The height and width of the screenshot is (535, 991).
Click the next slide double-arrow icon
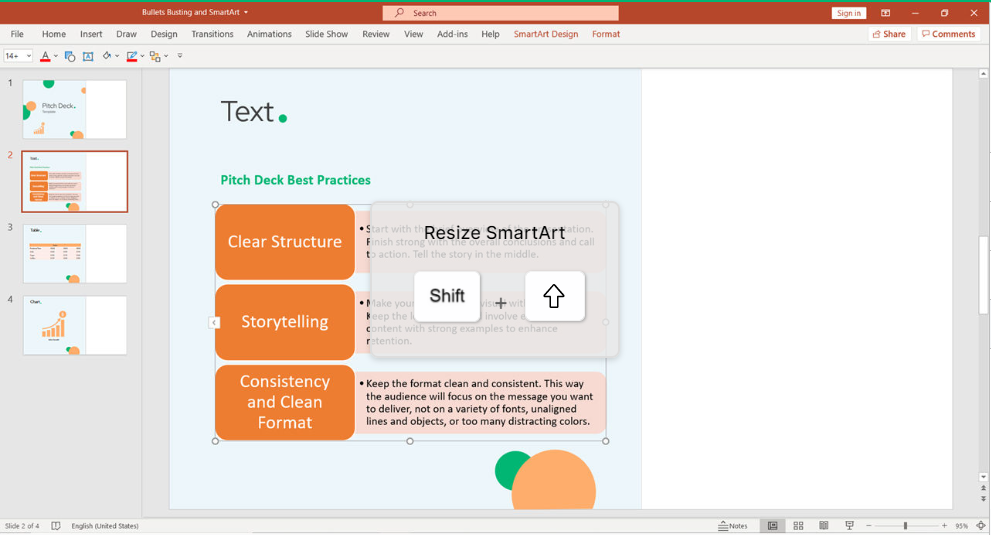(983, 499)
